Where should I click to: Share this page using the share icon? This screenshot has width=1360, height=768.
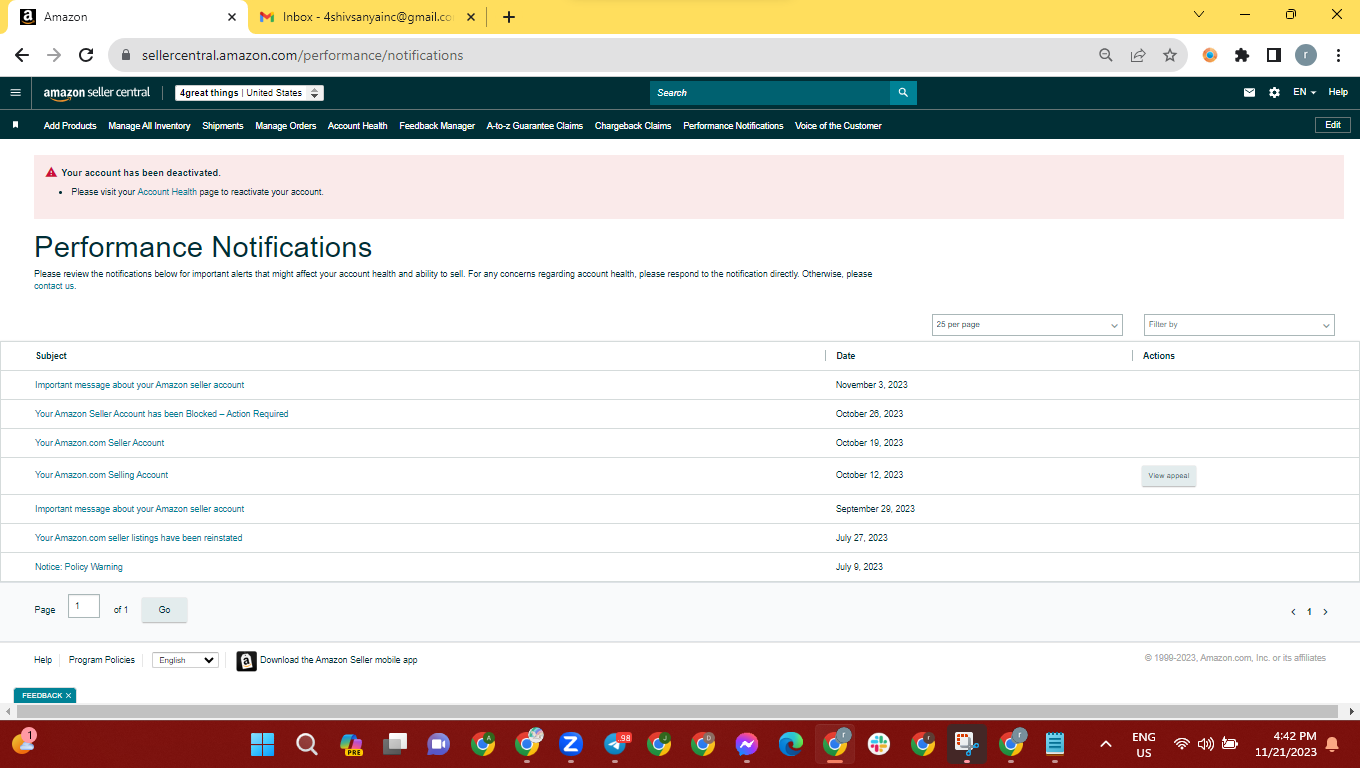pyautogui.click(x=1138, y=56)
